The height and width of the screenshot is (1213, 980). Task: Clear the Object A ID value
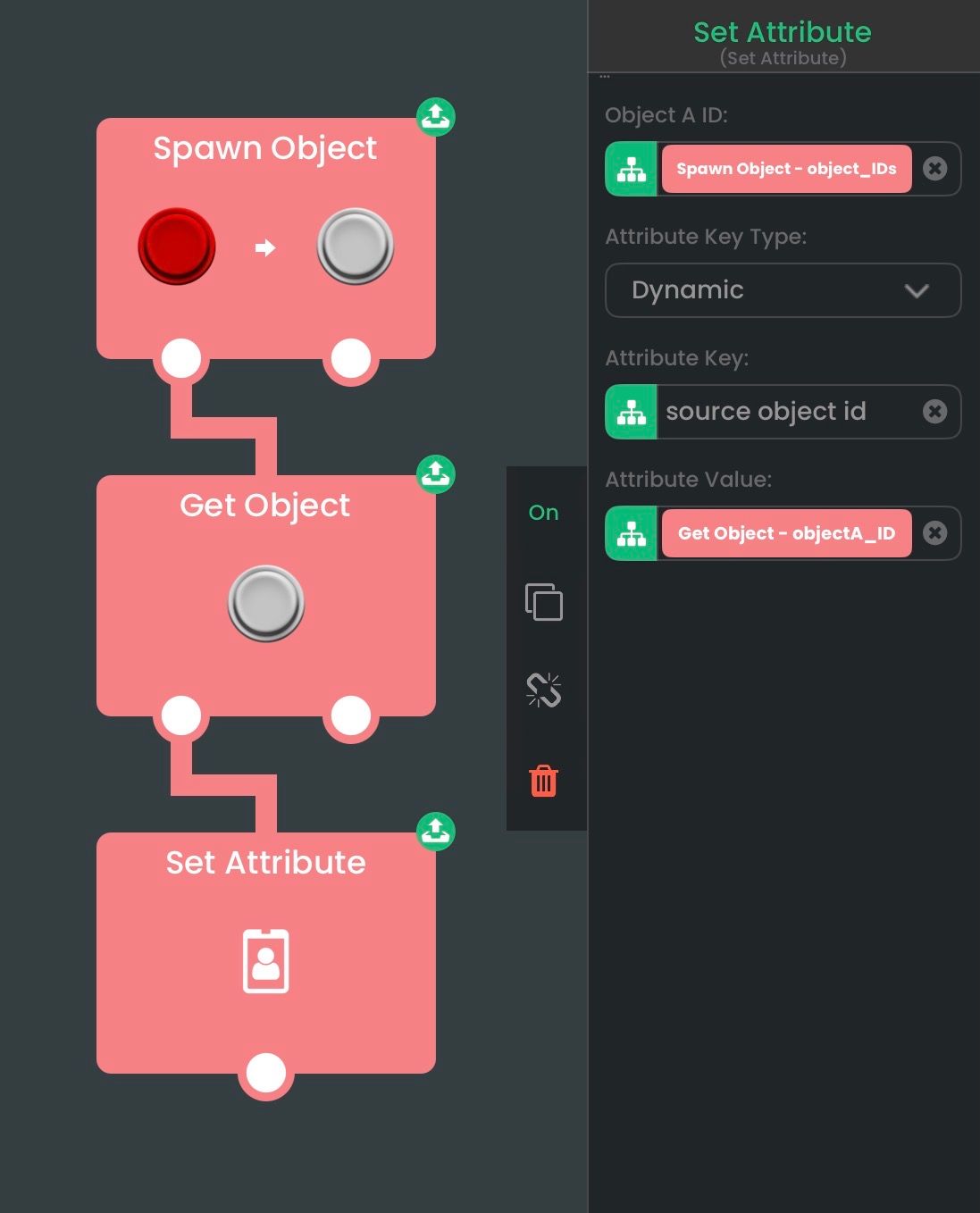pyautogui.click(x=934, y=169)
